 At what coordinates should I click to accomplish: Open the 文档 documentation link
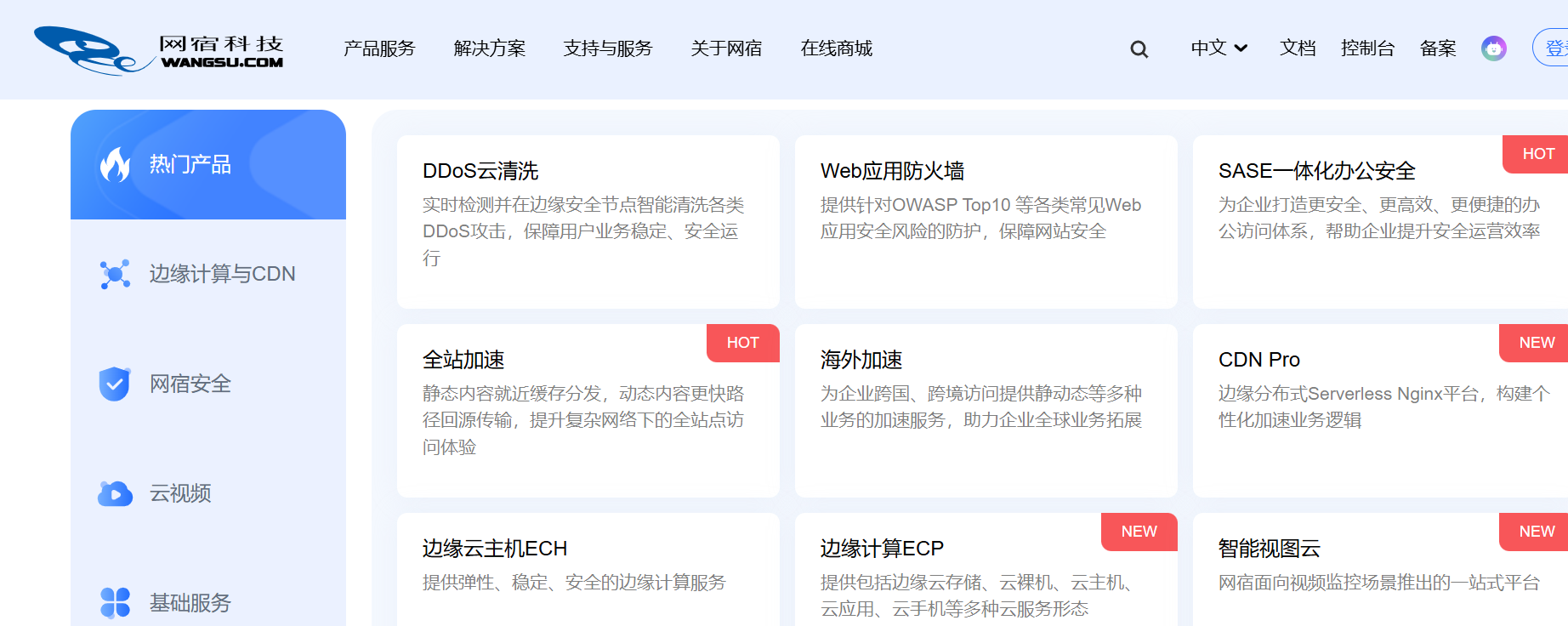pyautogui.click(x=1298, y=48)
